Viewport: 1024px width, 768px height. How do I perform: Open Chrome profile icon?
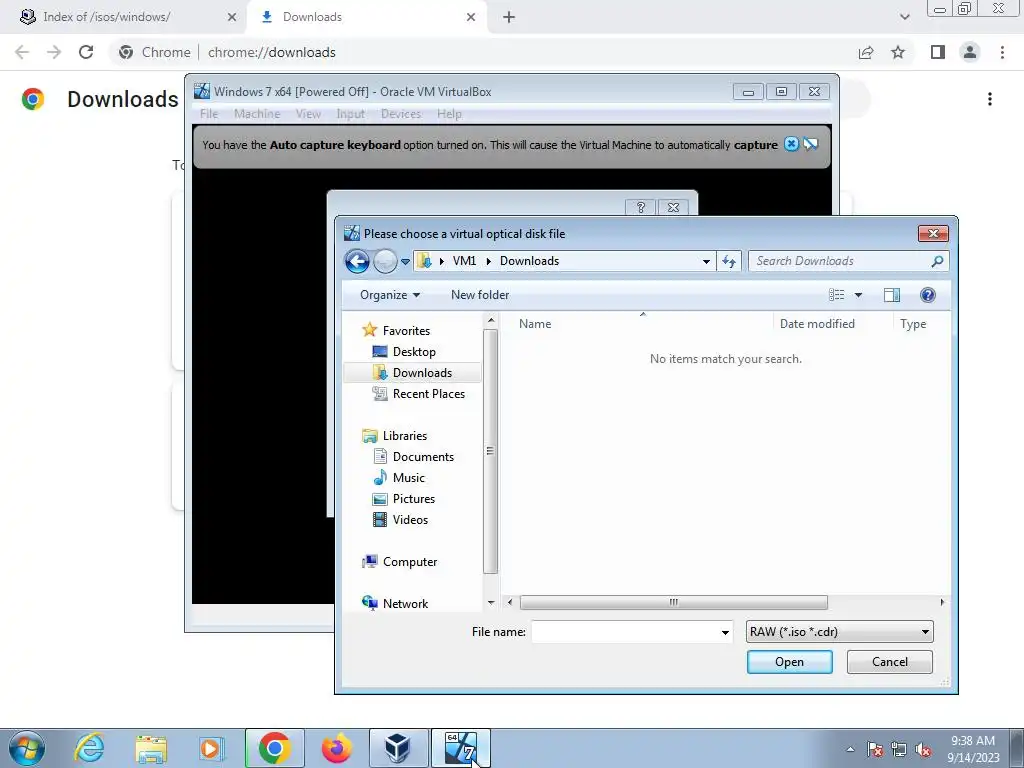point(970,52)
